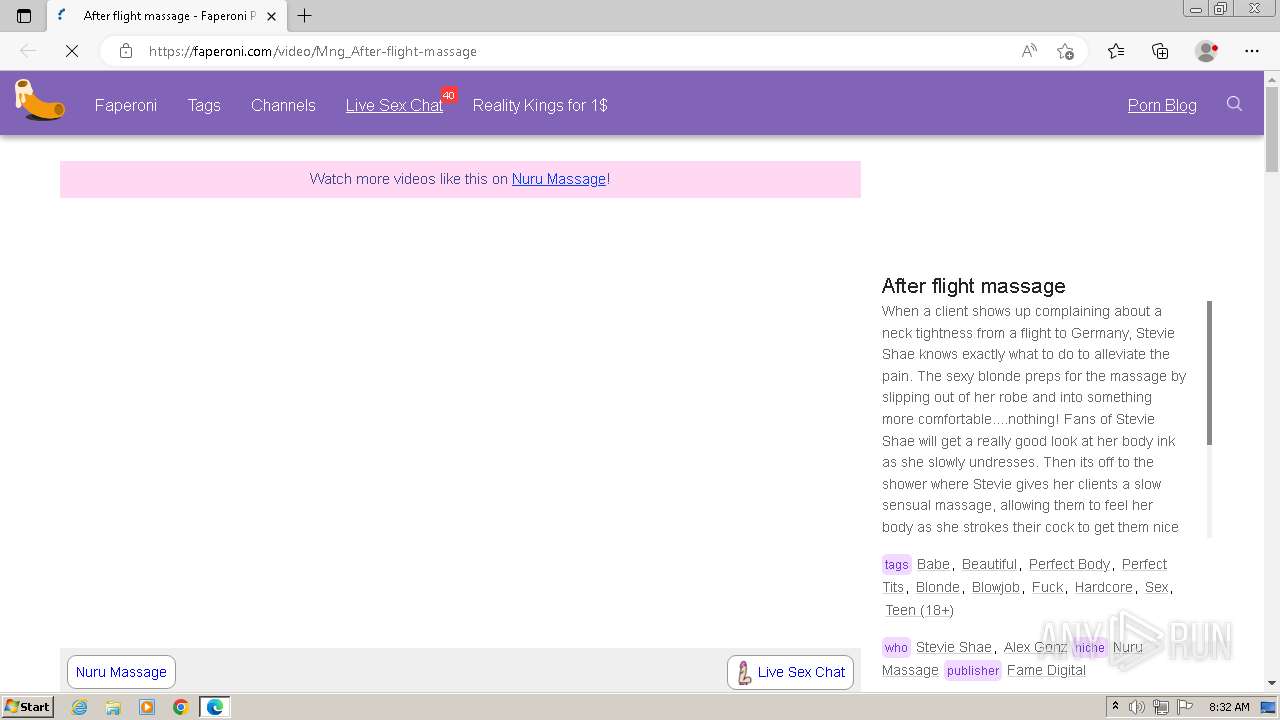Select the Blonde tag
The width and height of the screenshot is (1280, 720).
938,587
